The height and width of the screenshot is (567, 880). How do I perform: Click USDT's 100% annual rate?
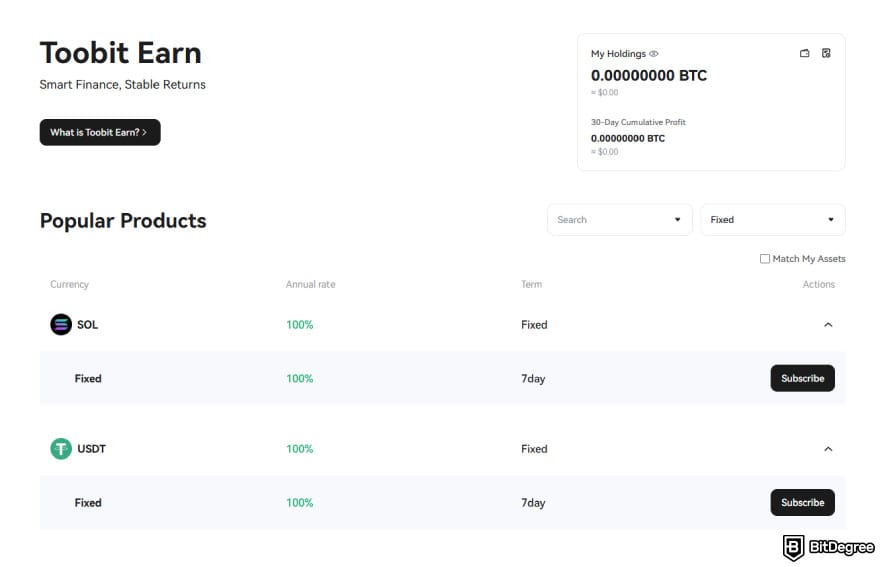300,449
